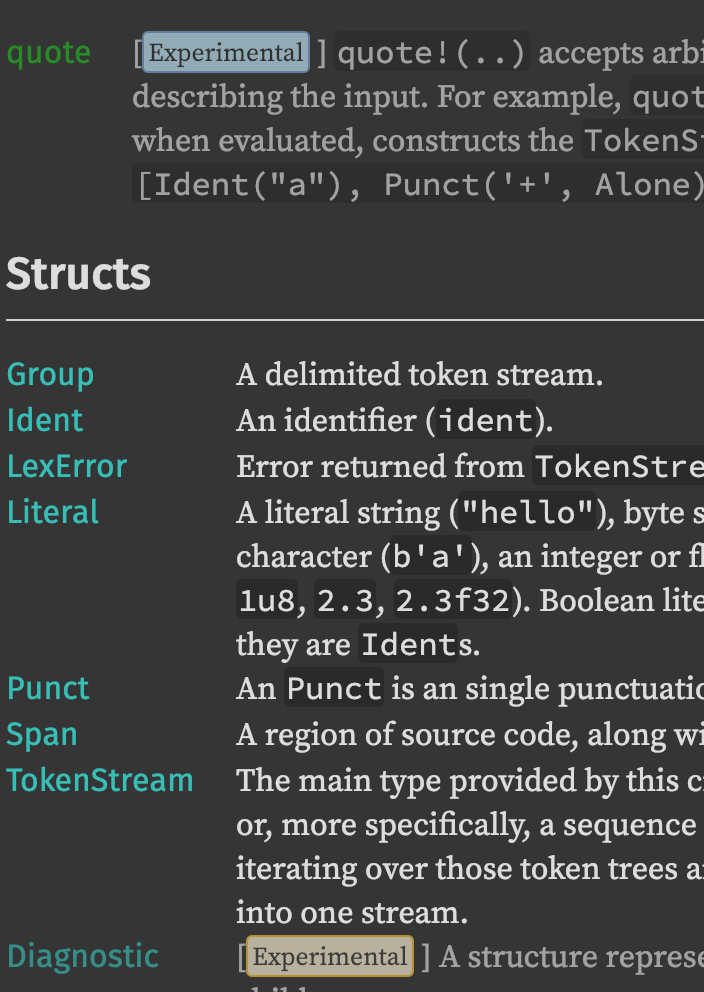704x992 pixels.
Task: Click the inline code ident in Ident description
Action: coord(487,421)
